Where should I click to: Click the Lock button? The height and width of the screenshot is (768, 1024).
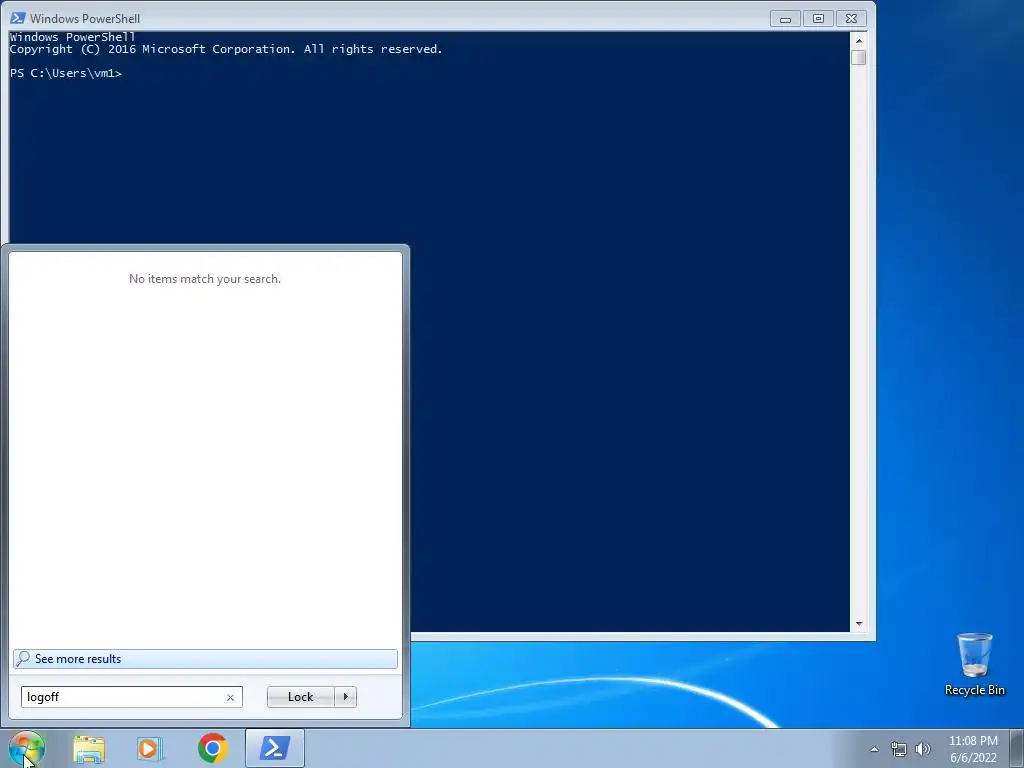pyautogui.click(x=300, y=697)
